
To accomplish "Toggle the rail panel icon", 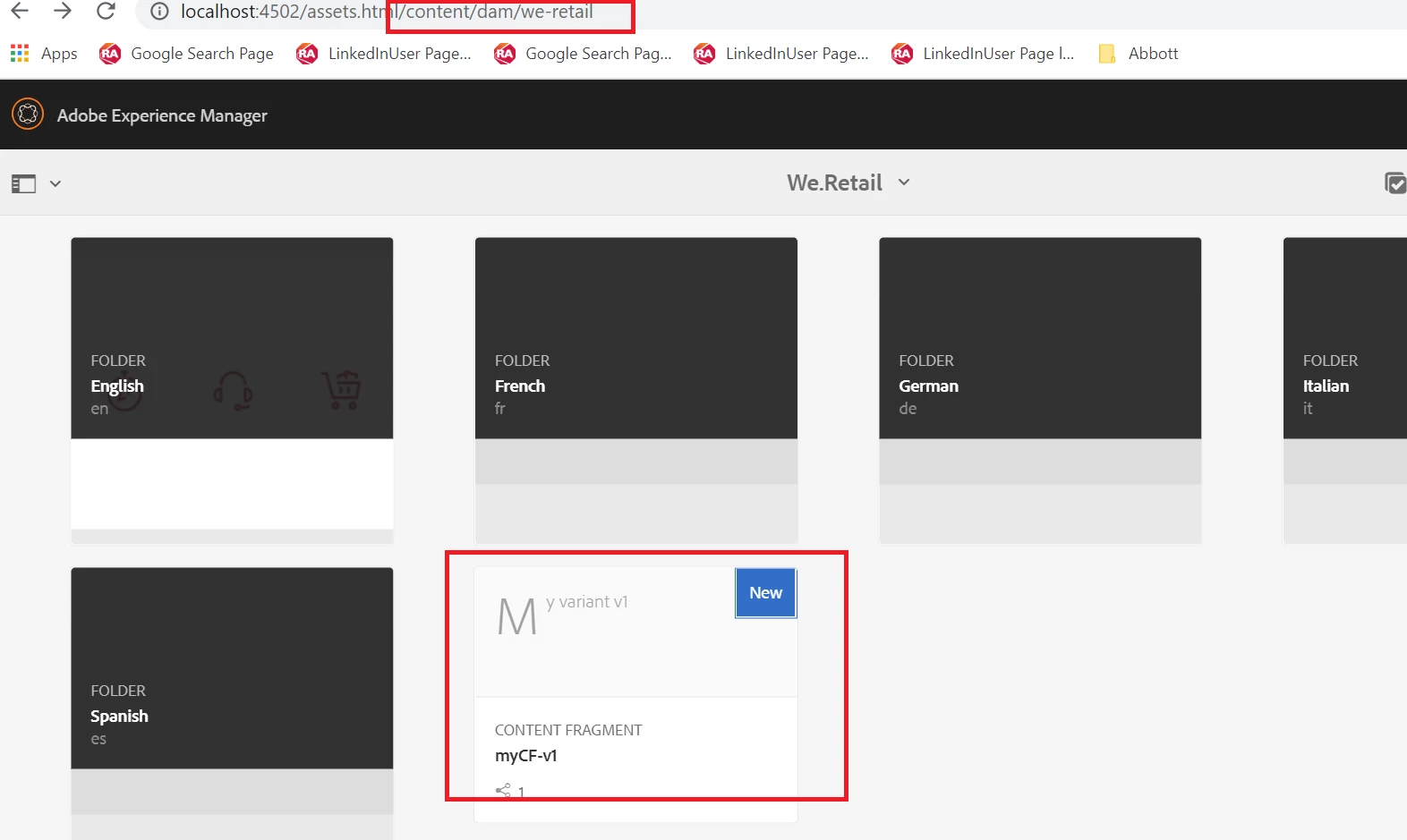I will tap(23, 183).
